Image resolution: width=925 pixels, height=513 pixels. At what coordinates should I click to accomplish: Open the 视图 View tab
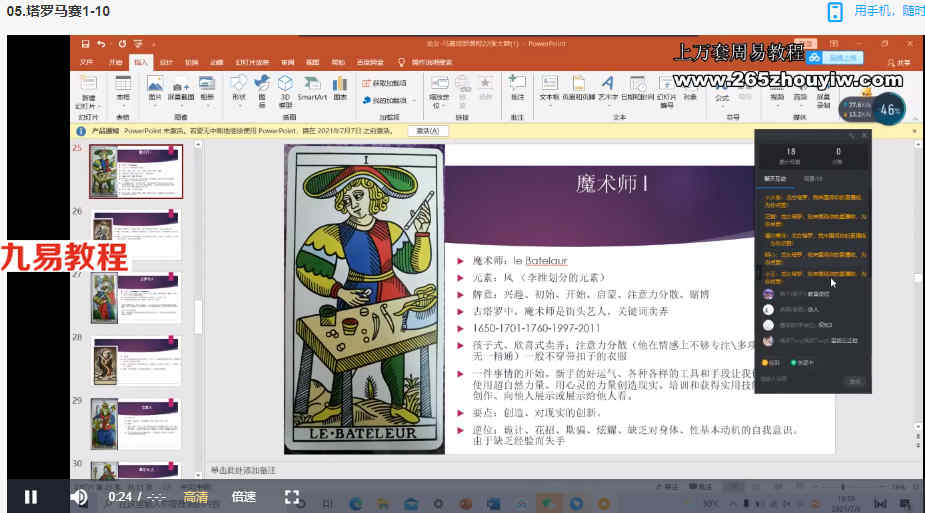click(312, 62)
